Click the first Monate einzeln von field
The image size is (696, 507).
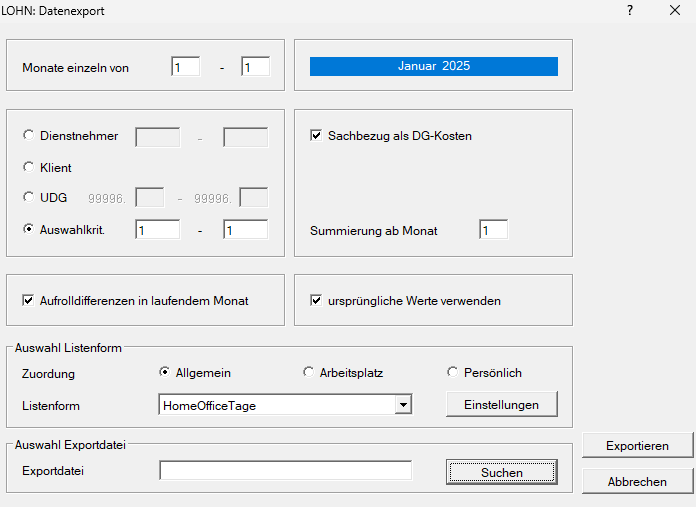(185, 68)
